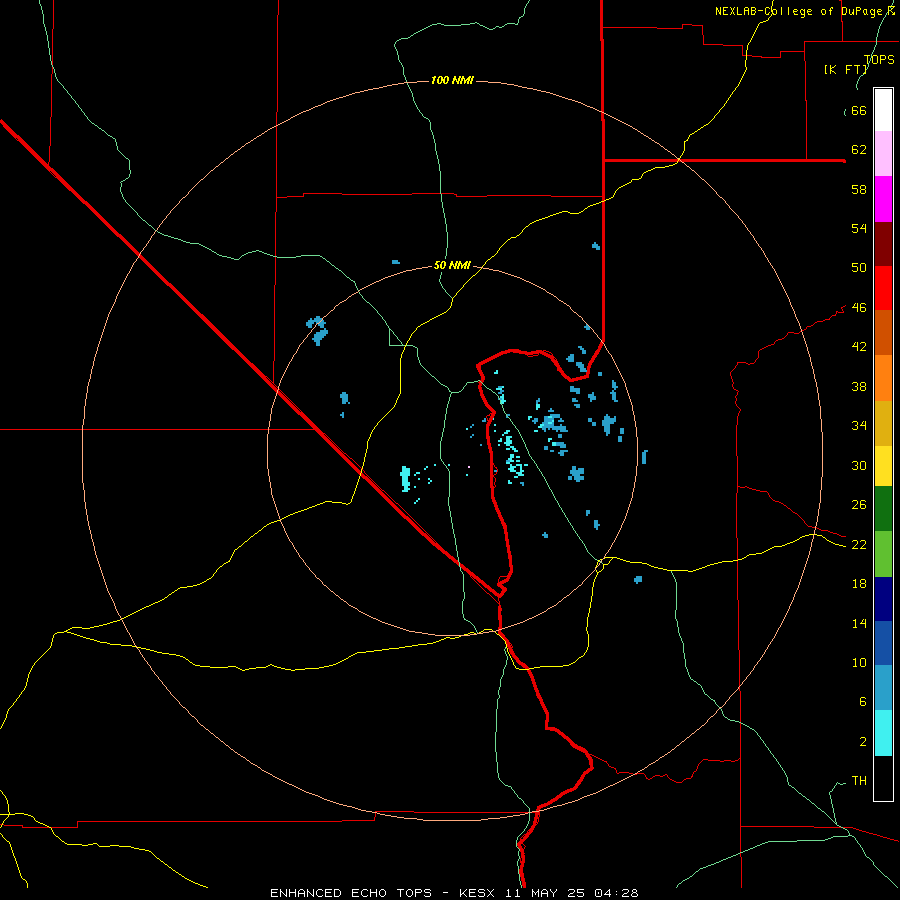
Task: Click the K FT units label
Action: pyautogui.click(x=846, y=69)
